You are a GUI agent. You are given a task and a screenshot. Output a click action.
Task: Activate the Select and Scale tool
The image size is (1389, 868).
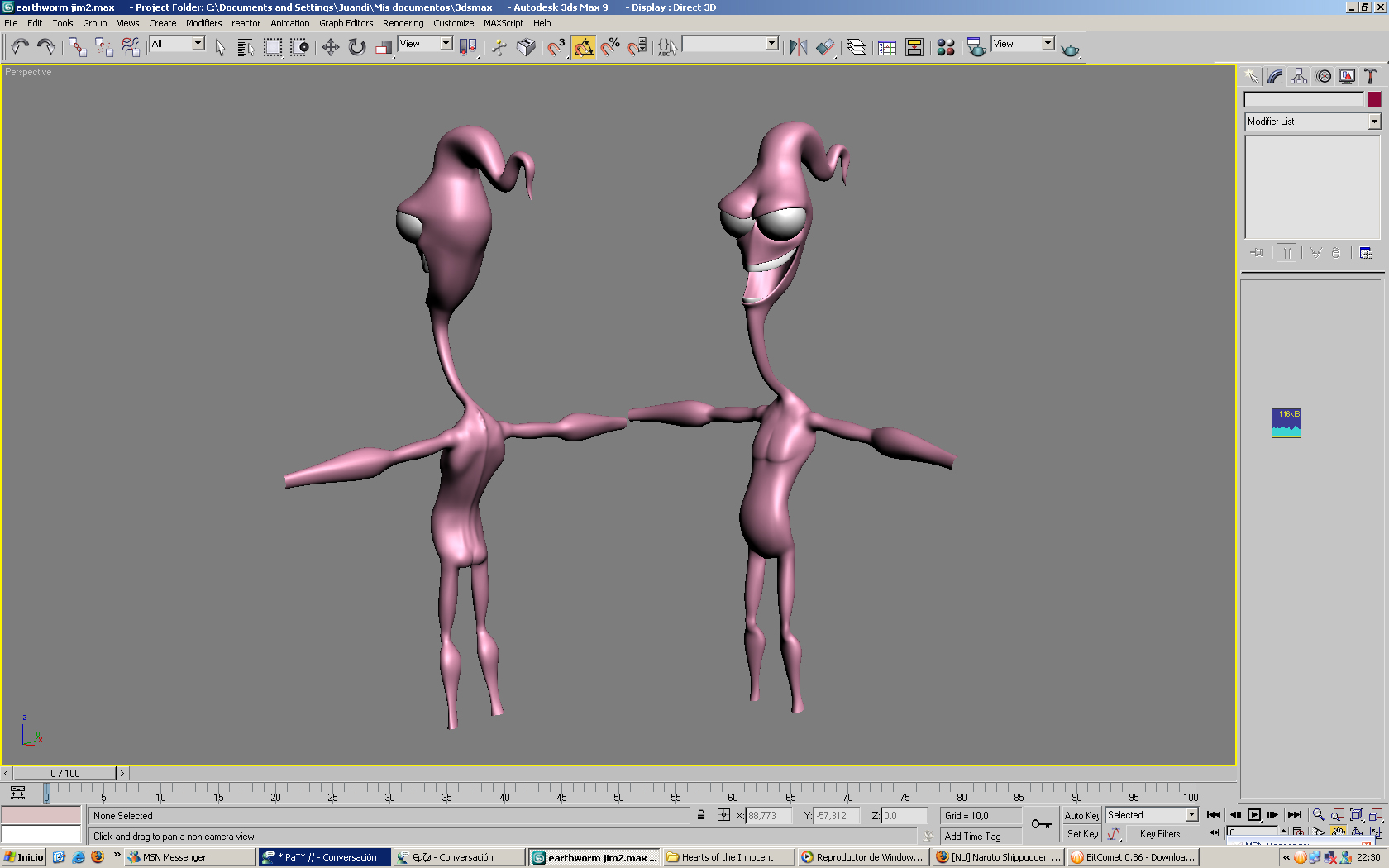[384, 47]
